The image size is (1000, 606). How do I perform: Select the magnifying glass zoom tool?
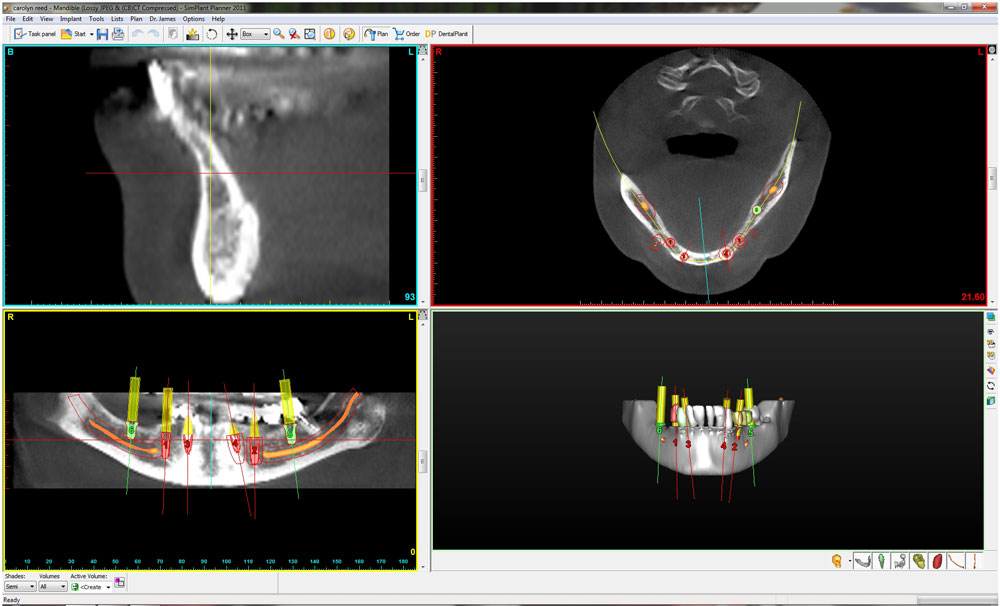pyautogui.click(x=278, y=34)
